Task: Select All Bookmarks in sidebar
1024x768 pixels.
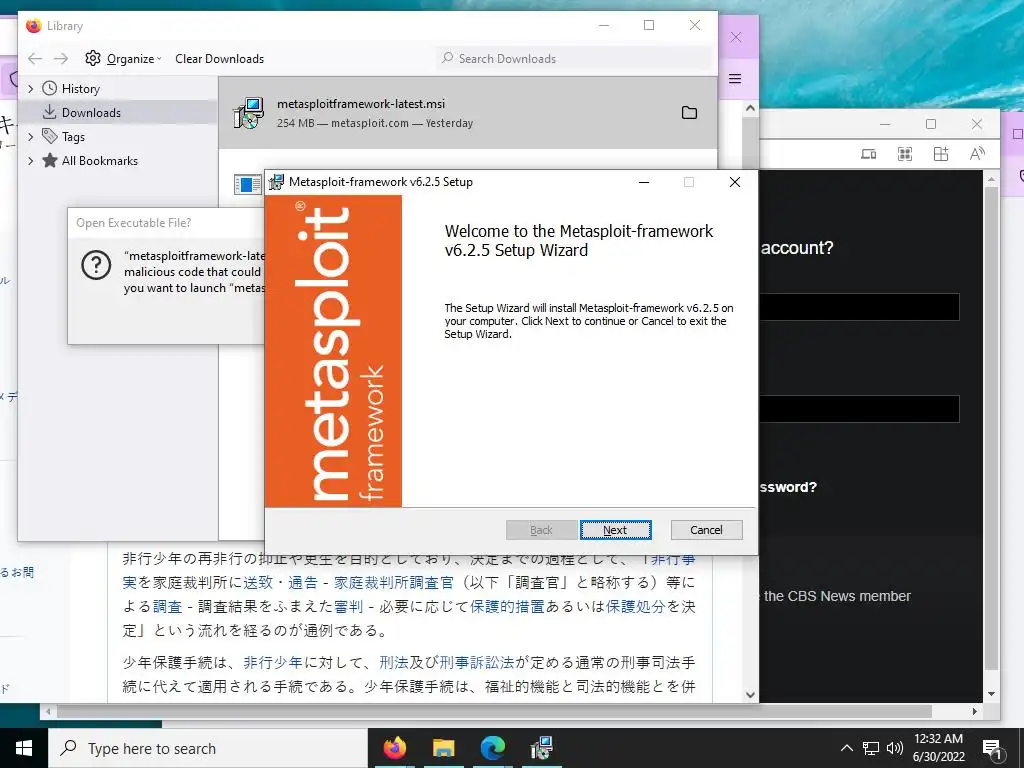Action: [x=99, y=161]
